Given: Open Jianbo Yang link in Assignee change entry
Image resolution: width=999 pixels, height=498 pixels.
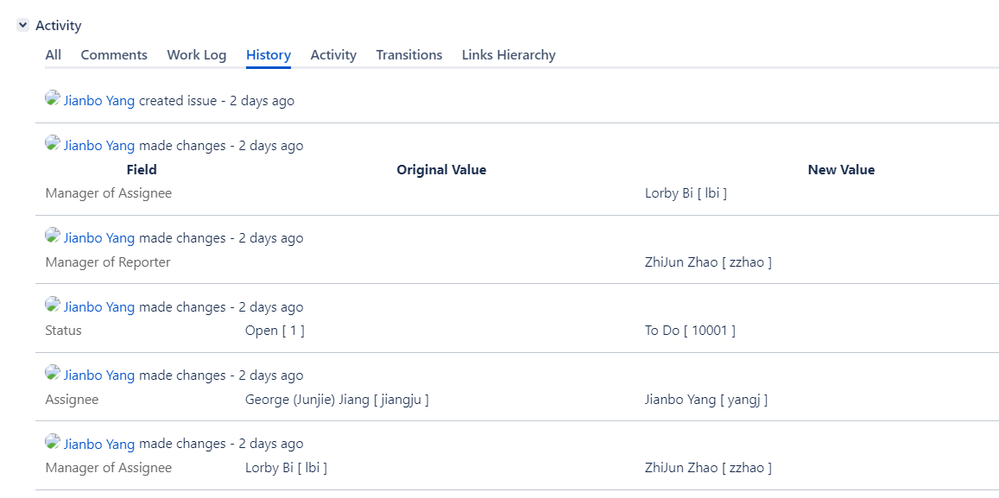Looking at the screenshot, I should coord(99,376).
